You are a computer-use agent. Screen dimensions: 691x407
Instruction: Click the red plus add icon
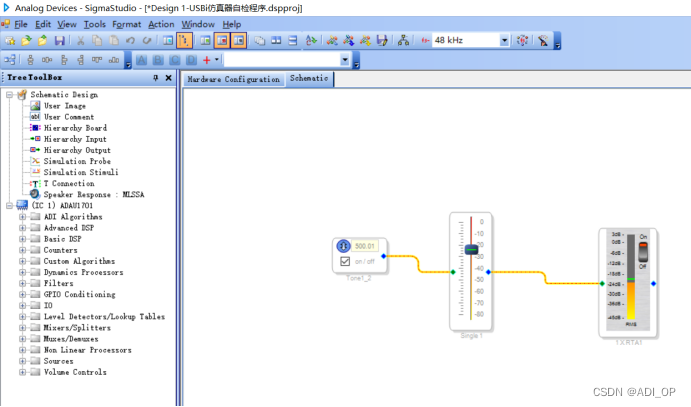click(x=206, y=60)
